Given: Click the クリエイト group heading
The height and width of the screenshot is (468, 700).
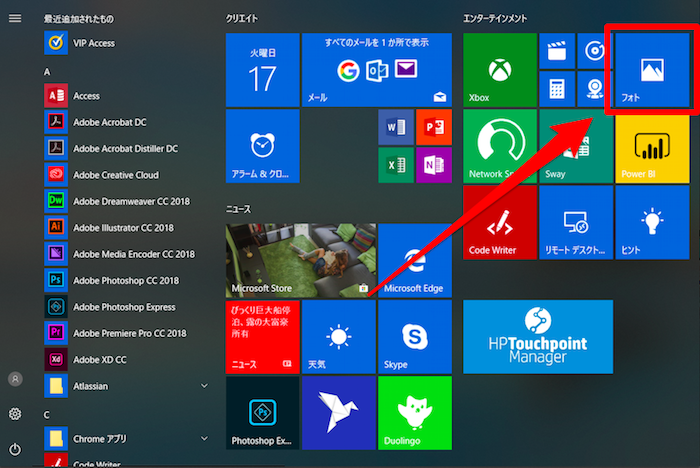Looking at the screenshot, I should pyautogui.click(x=242, y=18).
